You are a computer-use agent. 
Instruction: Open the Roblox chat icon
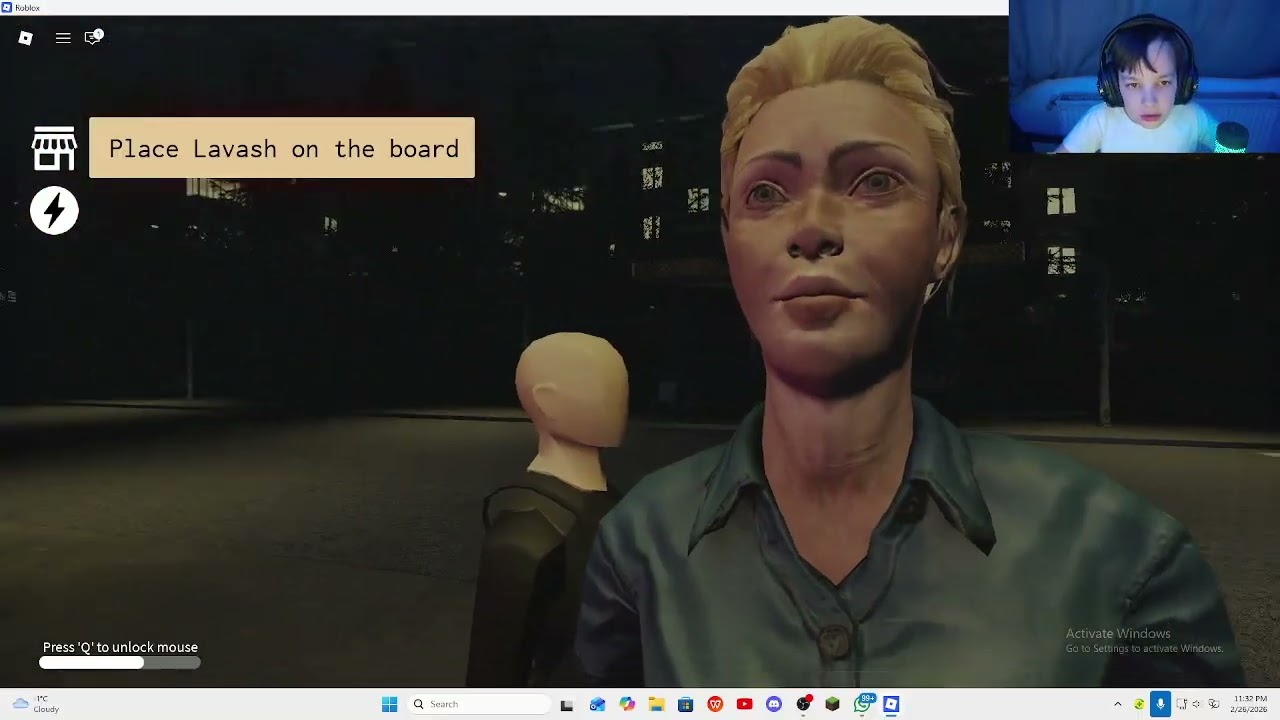pyautogui.click(x=93, y=37)
